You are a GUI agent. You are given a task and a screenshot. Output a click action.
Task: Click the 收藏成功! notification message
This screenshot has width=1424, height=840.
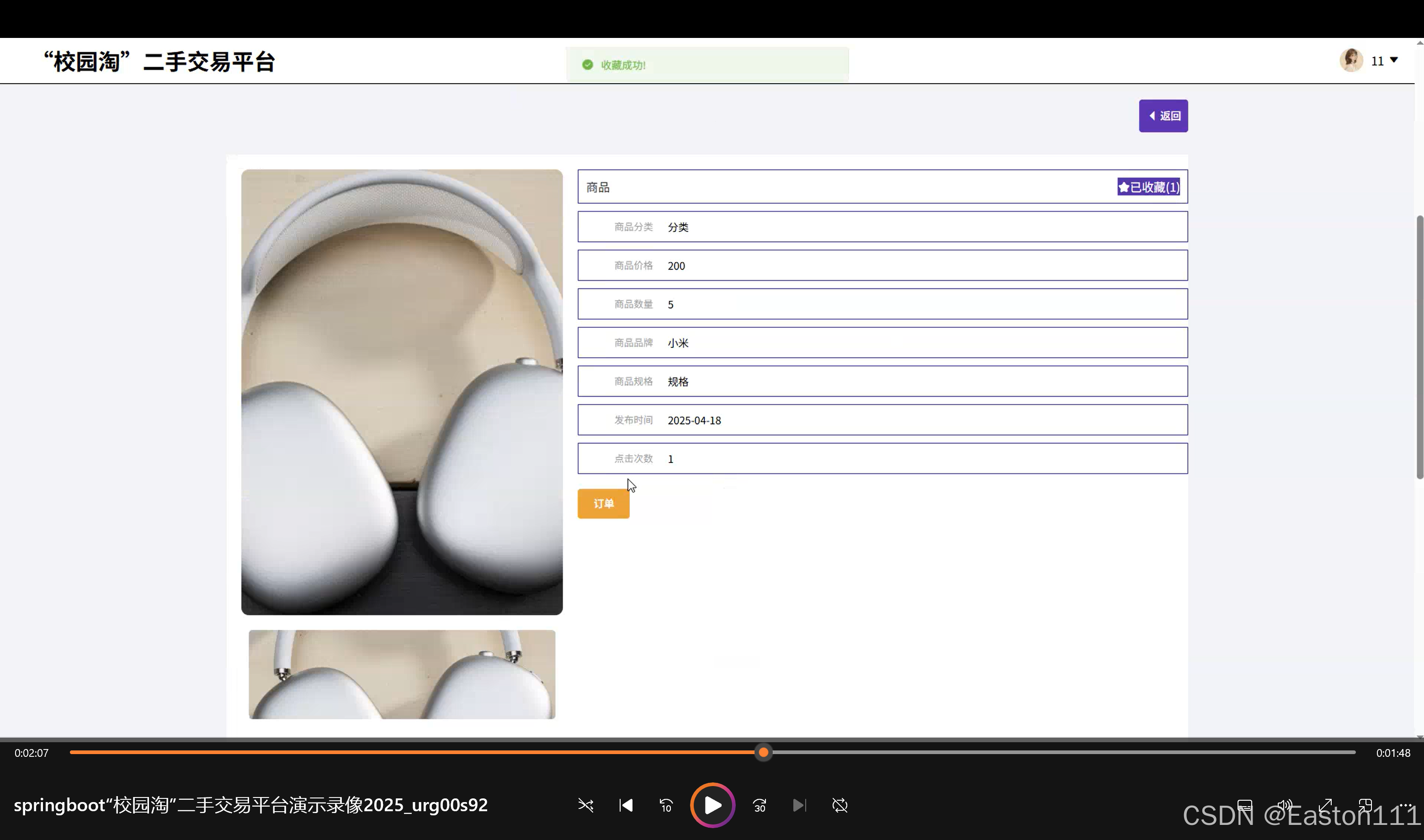coord(707,65)
